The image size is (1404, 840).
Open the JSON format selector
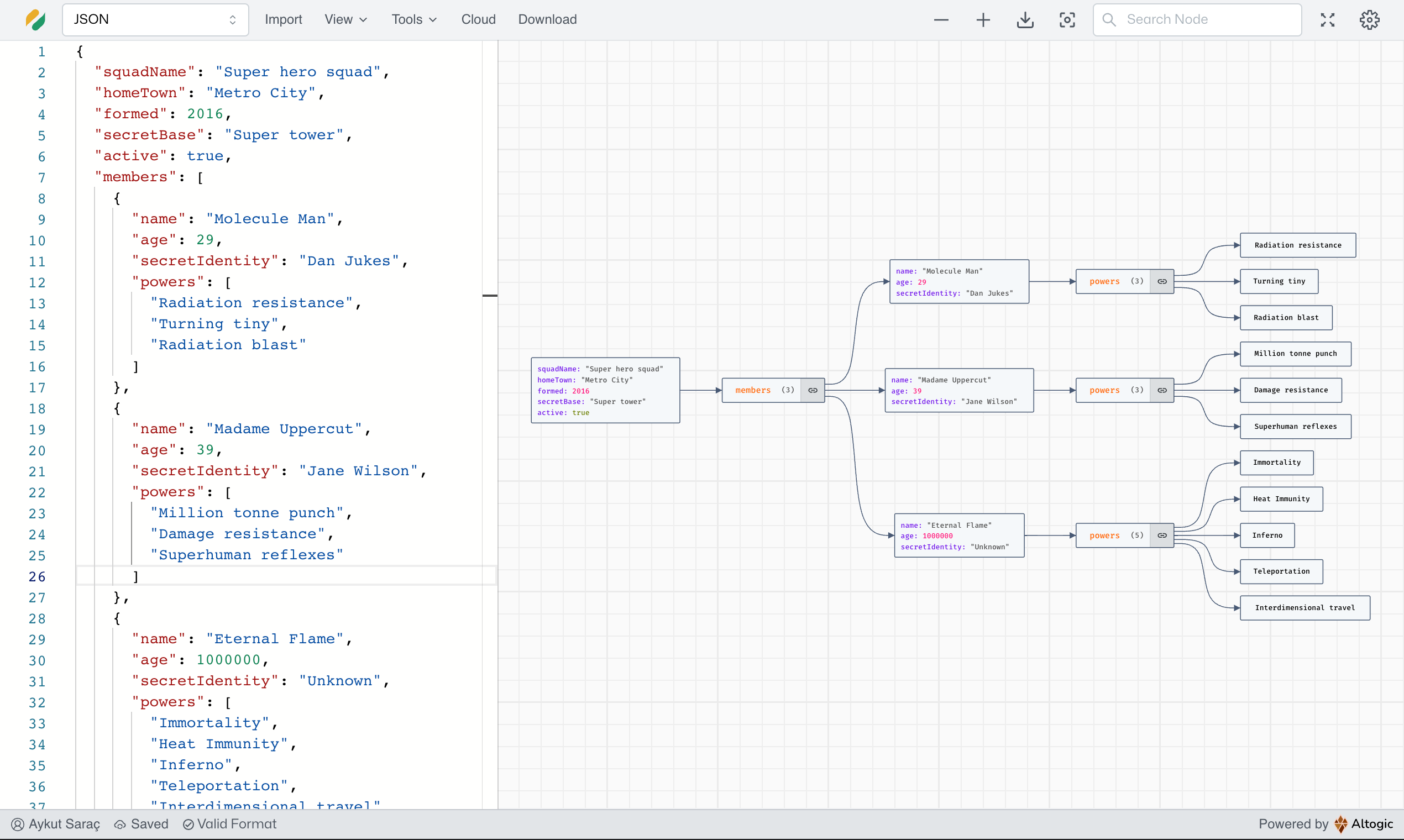[155, 20]
